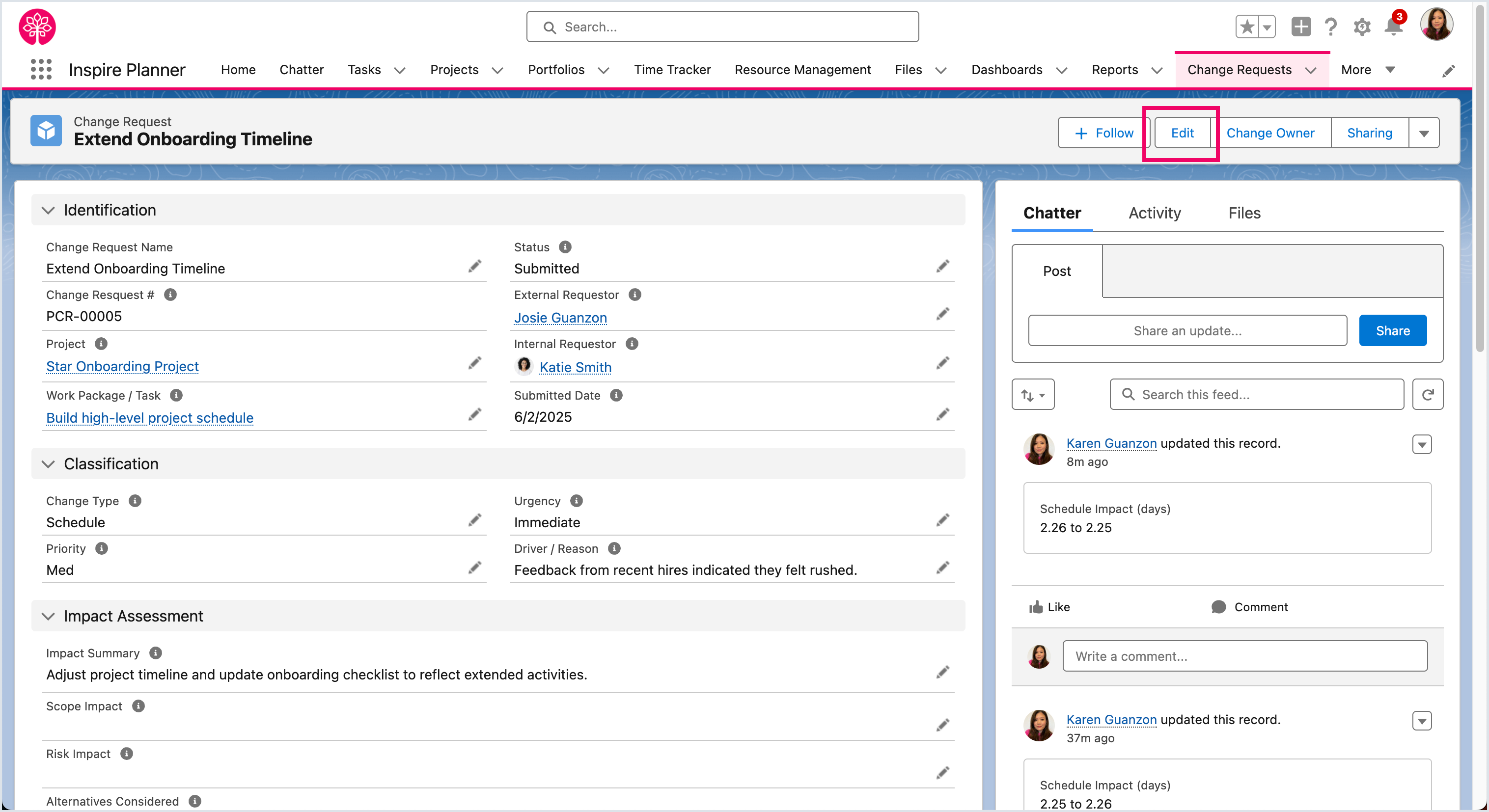
Task: Open the user profile avatar menu
Action: (x=1436, y=24)
